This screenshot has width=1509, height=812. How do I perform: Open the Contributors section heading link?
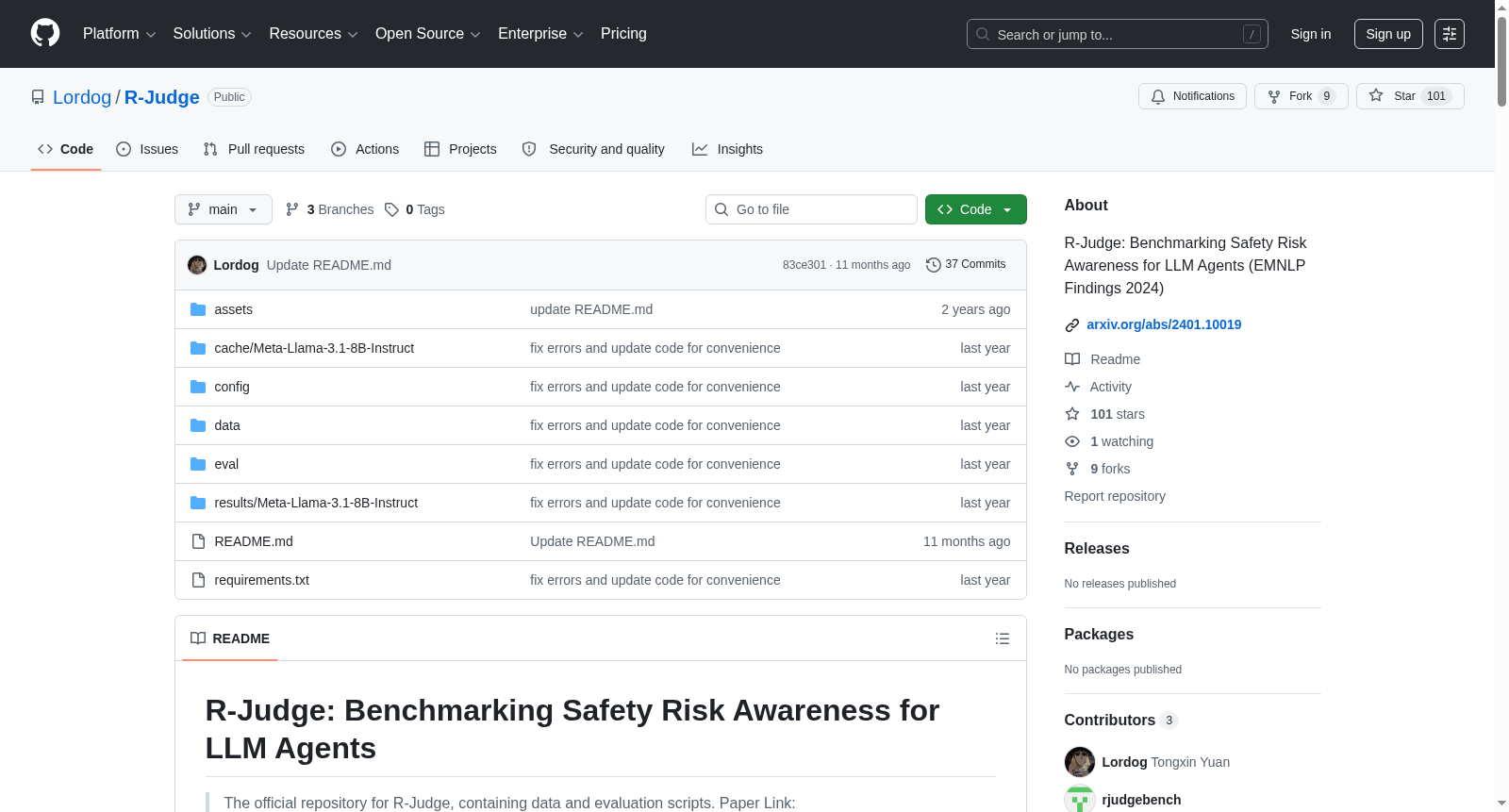pyautogui.click(x=1121, y=721)
